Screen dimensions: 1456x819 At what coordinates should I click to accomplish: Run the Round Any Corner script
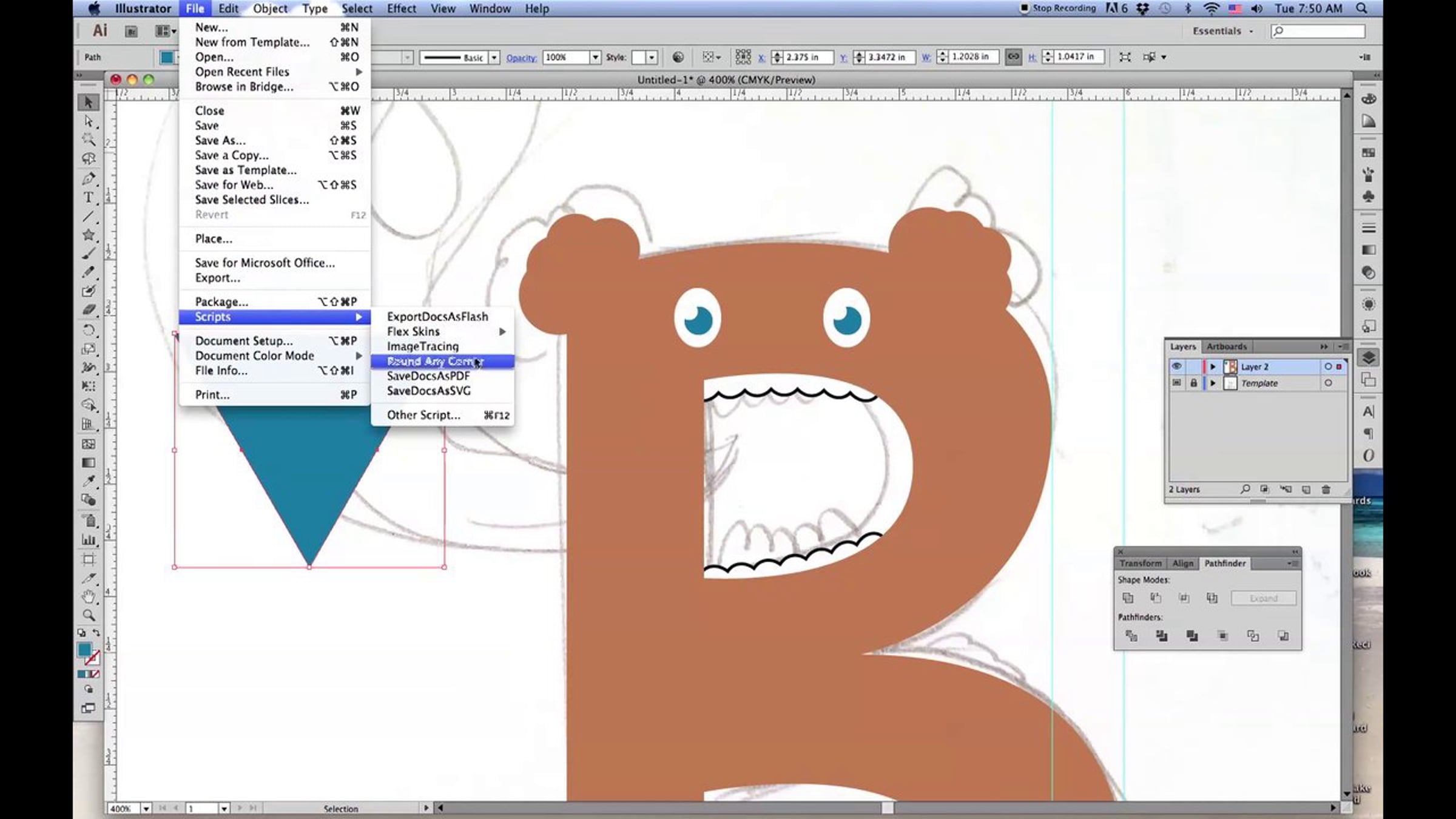pyautogui.click(x=434, y=362)
